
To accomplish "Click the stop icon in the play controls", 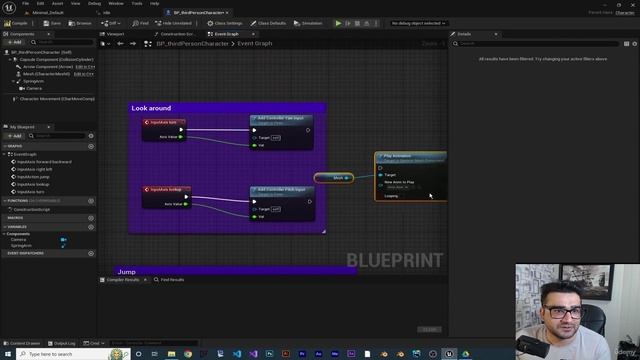I will click(x=357, y=23).
